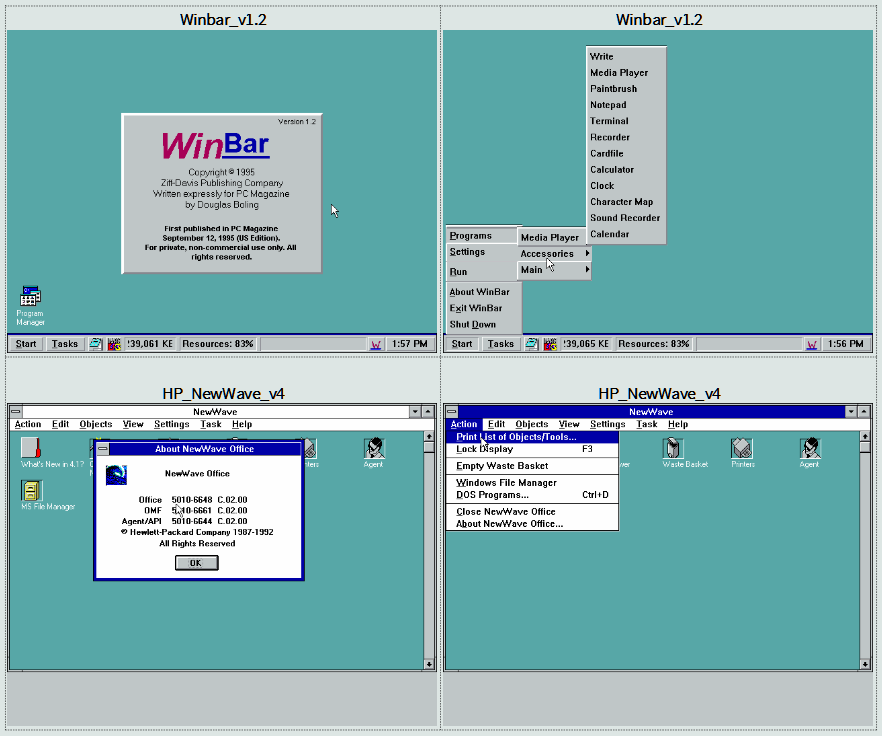The image size is (882, 736).
Task: Select Media Player listed between Write and Paintbrush
Action: (x=626, y=73)
